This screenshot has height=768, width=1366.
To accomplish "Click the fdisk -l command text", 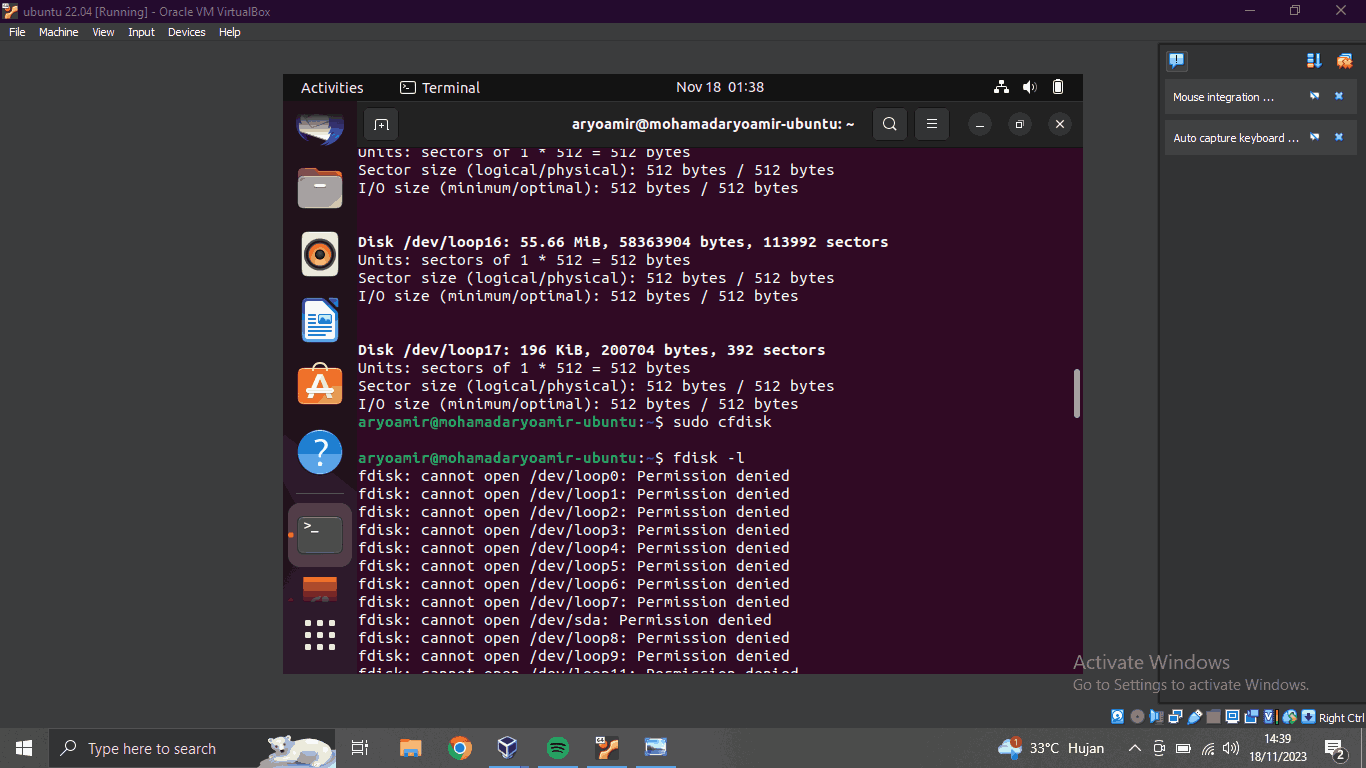I will click(x=708, y=458).
